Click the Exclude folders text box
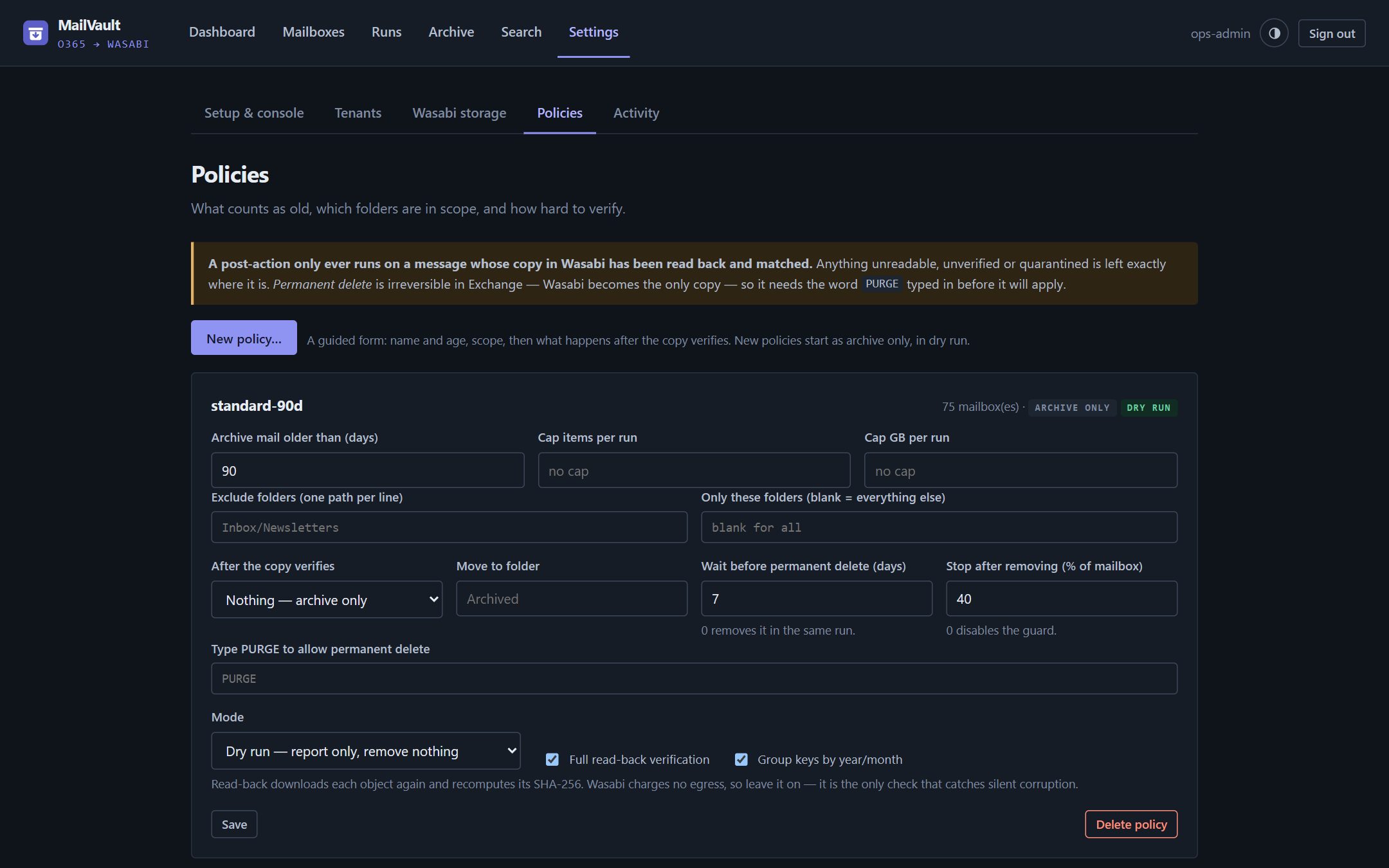Image resolution: width=1389 pixels, height=868 pixels. pos(449,527)
